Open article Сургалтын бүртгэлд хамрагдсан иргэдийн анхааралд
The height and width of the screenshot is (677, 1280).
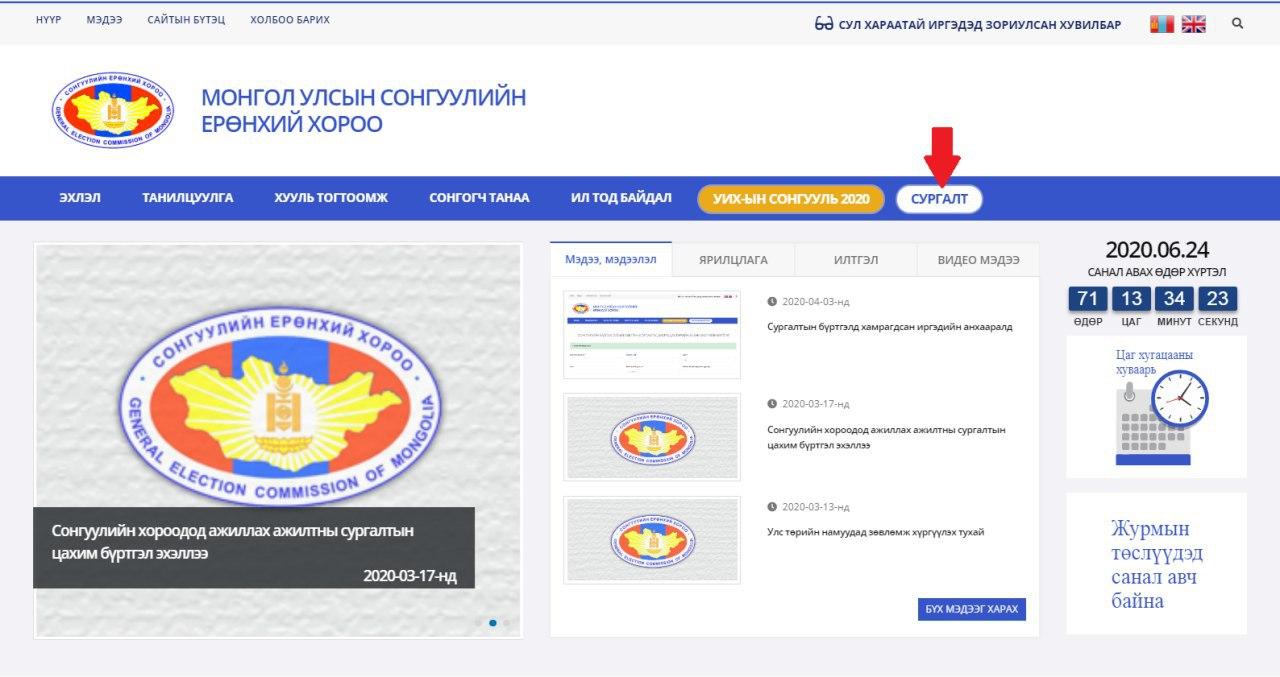(x=890, y=326)
